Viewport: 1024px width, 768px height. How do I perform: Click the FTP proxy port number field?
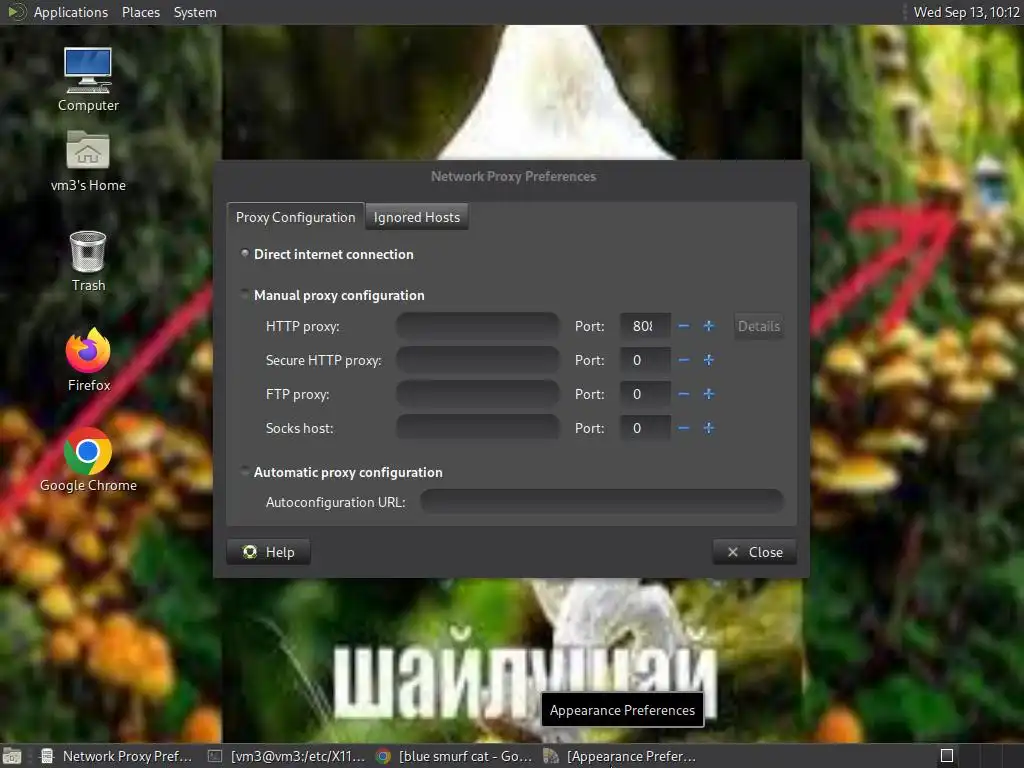pyautogui.click(x=645, y=394)
